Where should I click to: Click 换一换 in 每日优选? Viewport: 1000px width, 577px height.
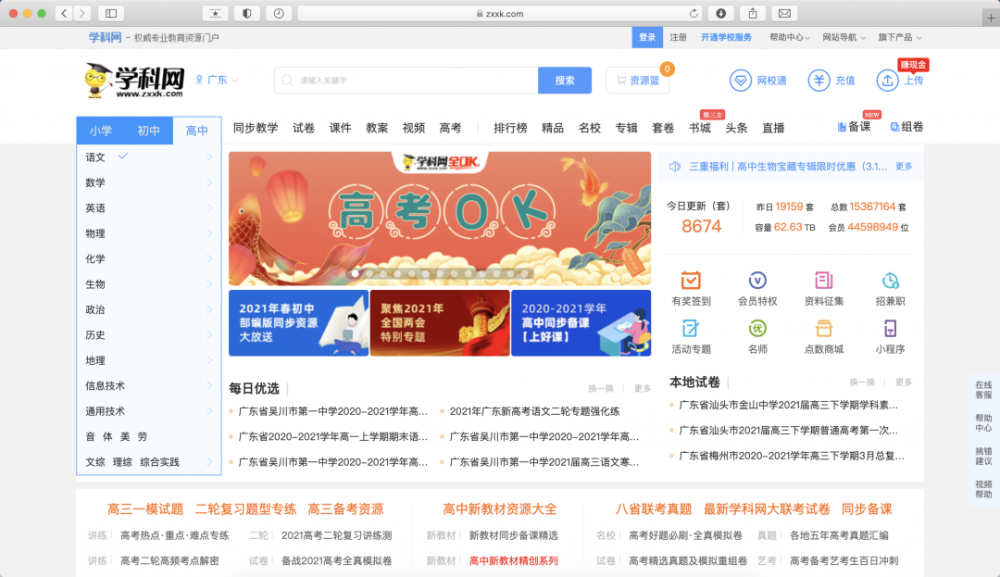601,388
